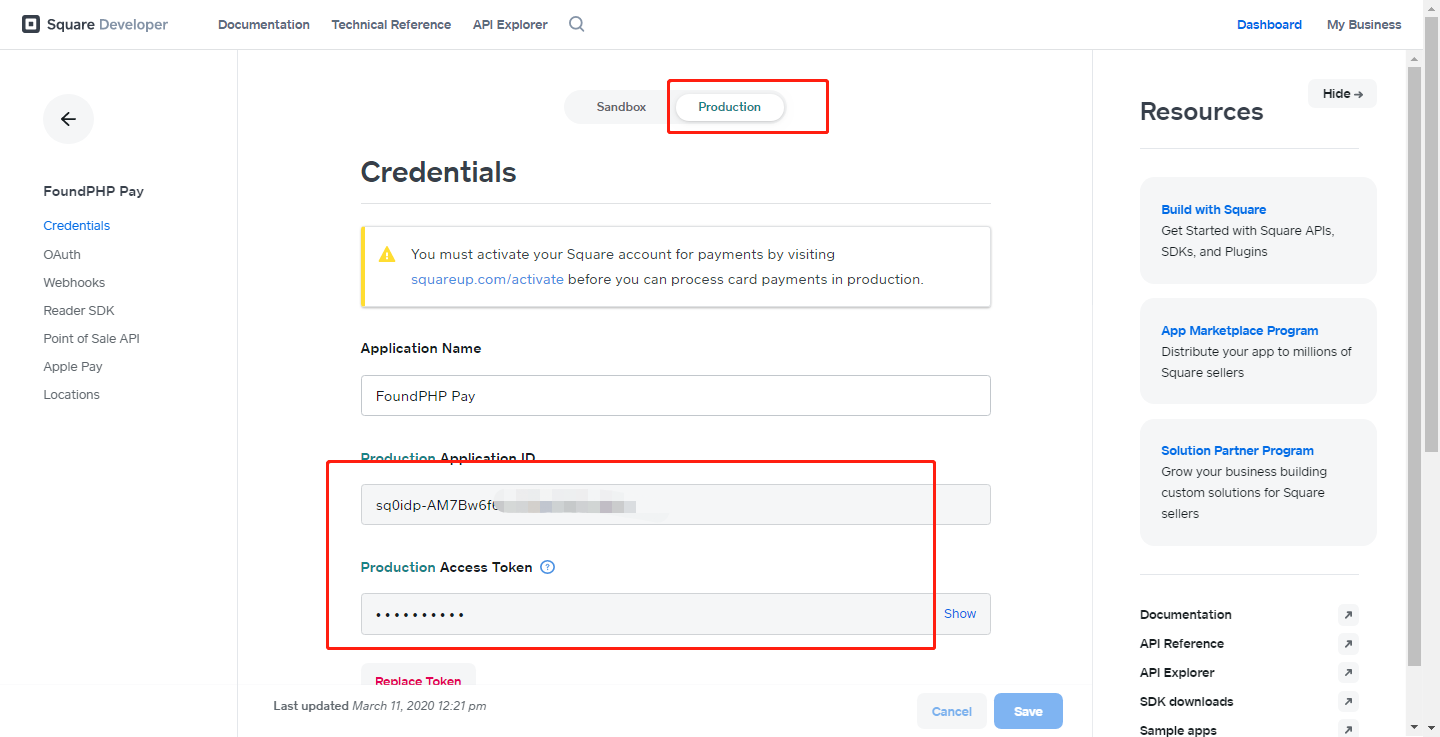Open Technical Reference in top navigation
This screenshot has width=1440, height=737.
click(x=391, y=25)
